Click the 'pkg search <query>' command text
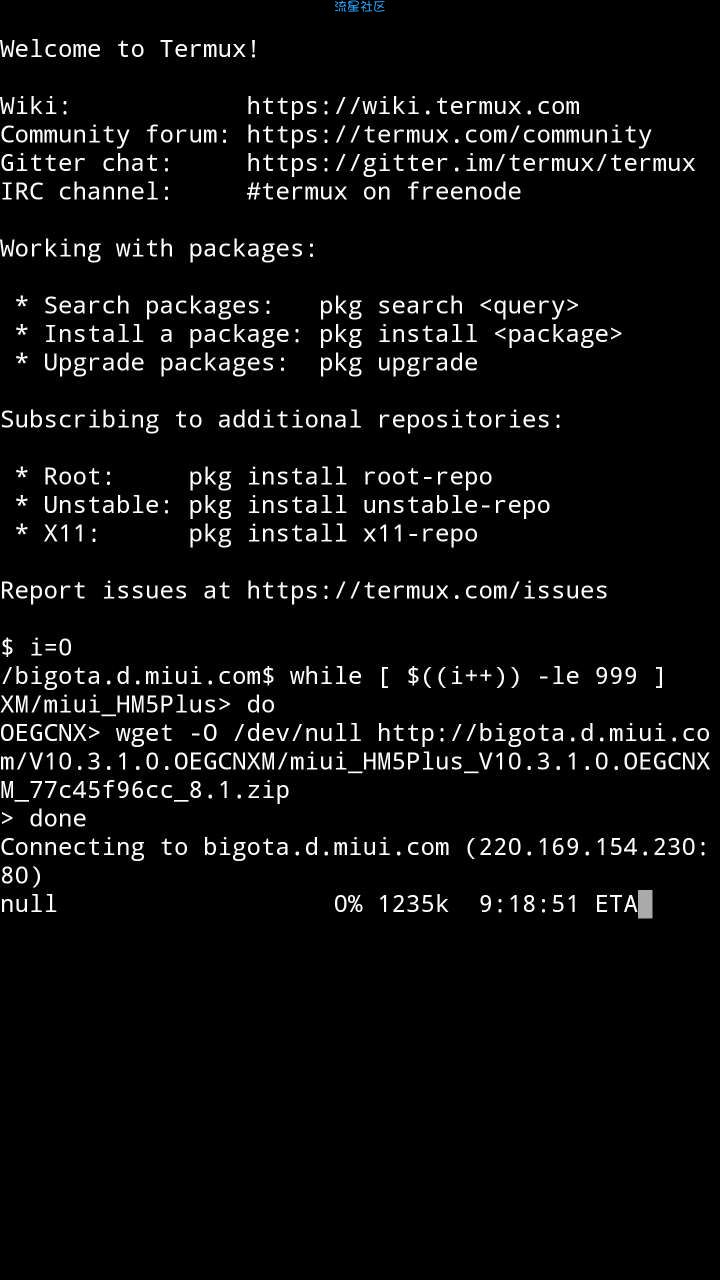Image resolution: width=720 pixels, height=1280 pixels. [x=449, y=306]
